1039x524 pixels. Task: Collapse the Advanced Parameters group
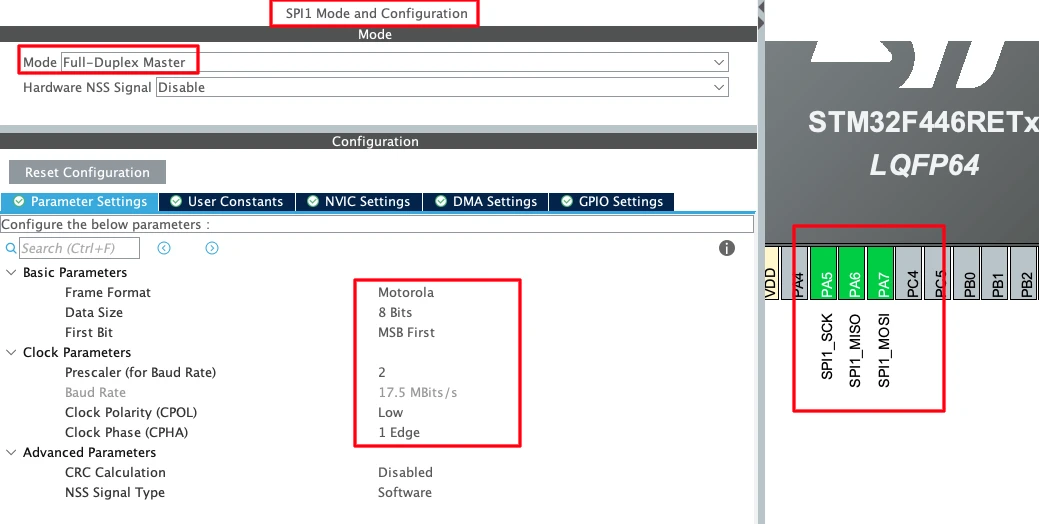point(11,452)
